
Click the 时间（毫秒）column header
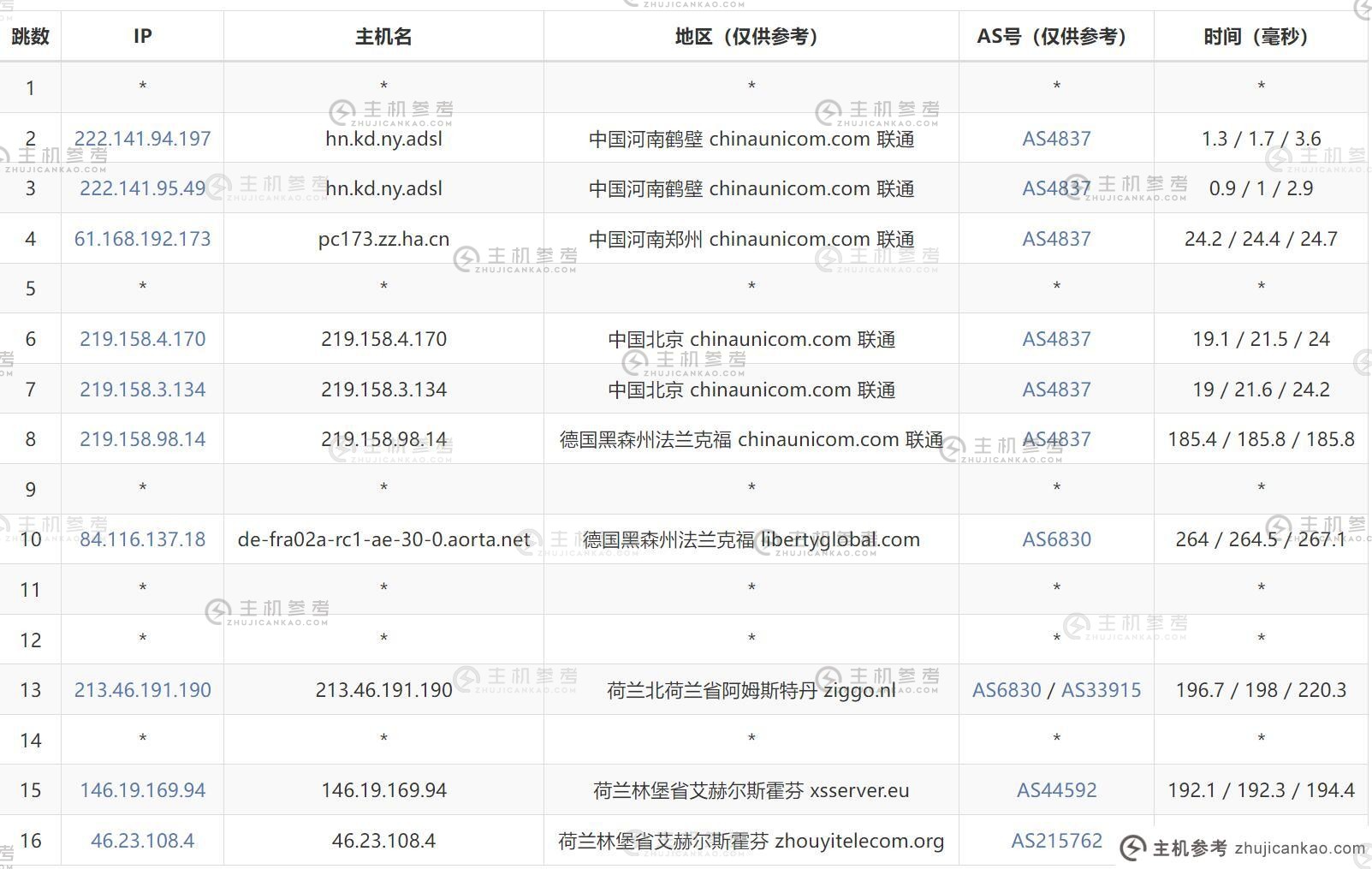1261,36
